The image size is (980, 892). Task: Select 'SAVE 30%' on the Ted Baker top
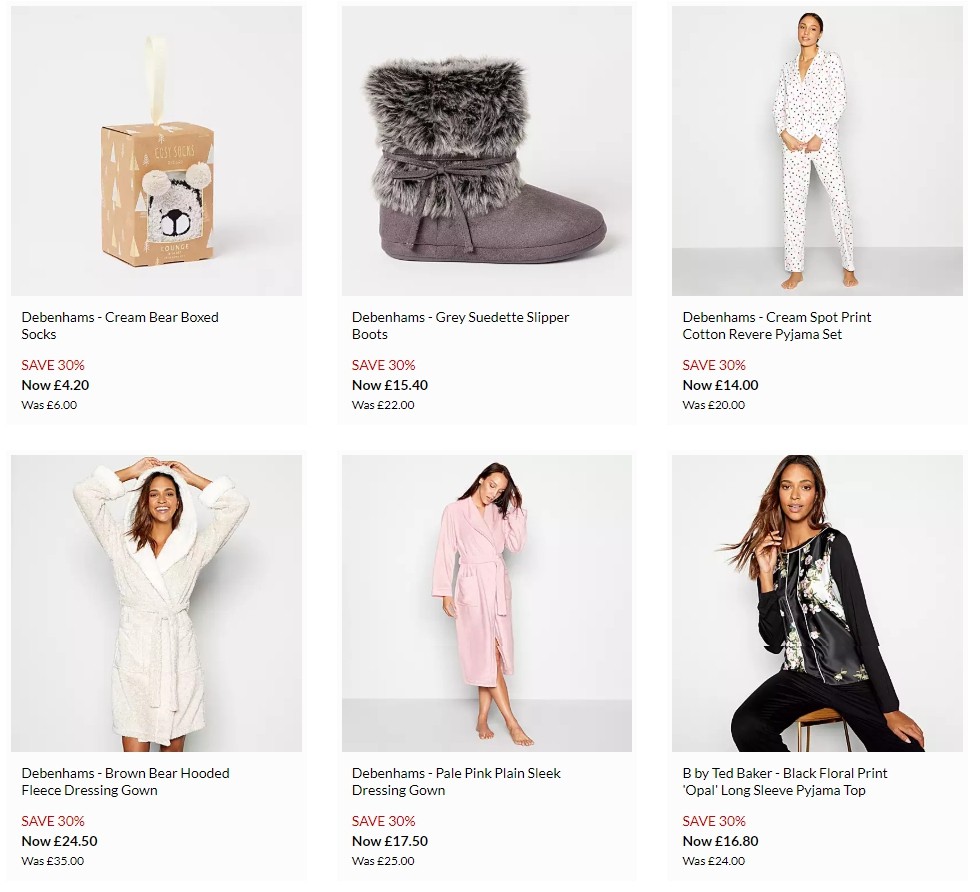point(713,821)
